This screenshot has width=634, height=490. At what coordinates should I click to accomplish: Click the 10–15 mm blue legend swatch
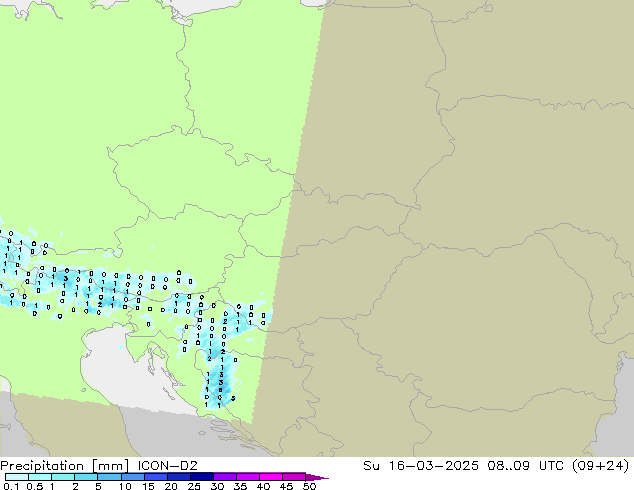(x=132, y=477)
